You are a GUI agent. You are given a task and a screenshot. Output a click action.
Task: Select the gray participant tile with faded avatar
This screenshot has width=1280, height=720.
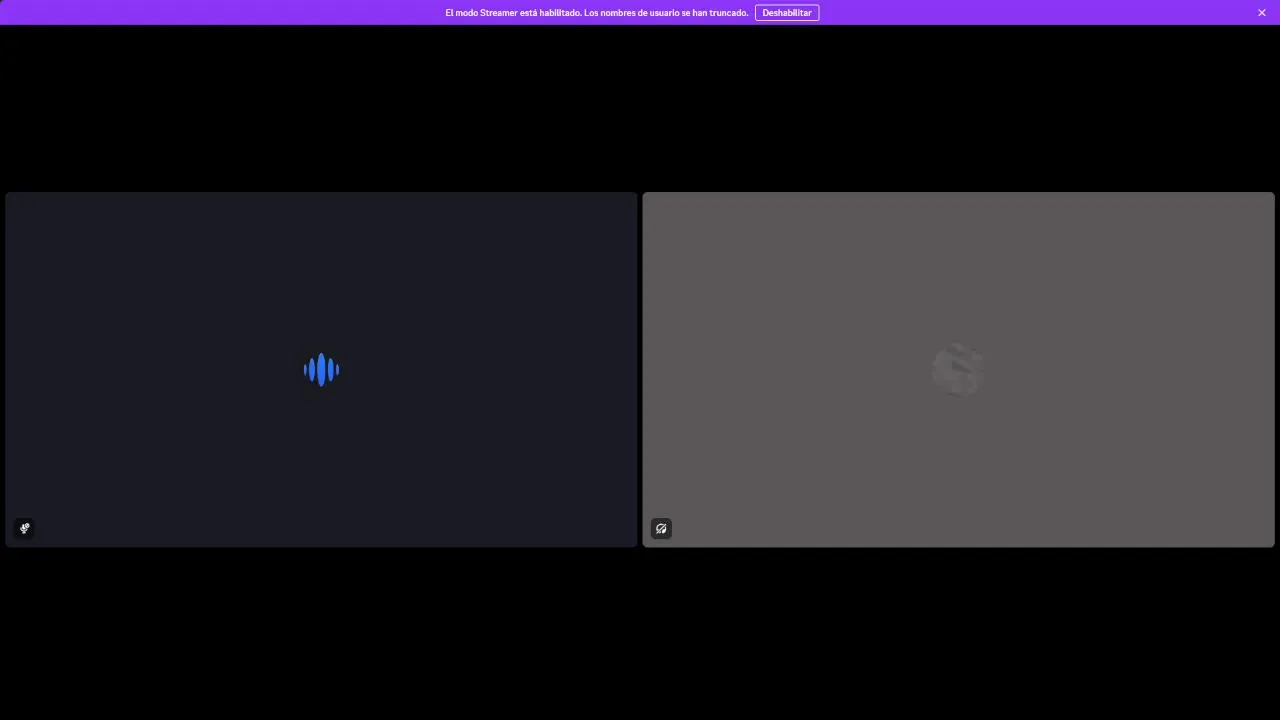point(958,369)
